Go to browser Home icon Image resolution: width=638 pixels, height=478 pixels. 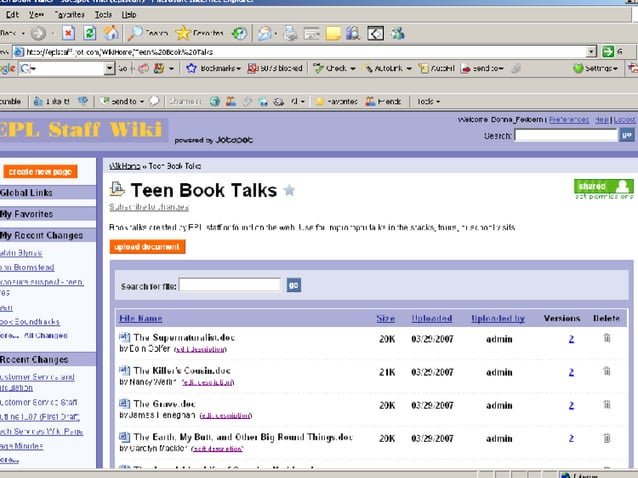[111, 33]
